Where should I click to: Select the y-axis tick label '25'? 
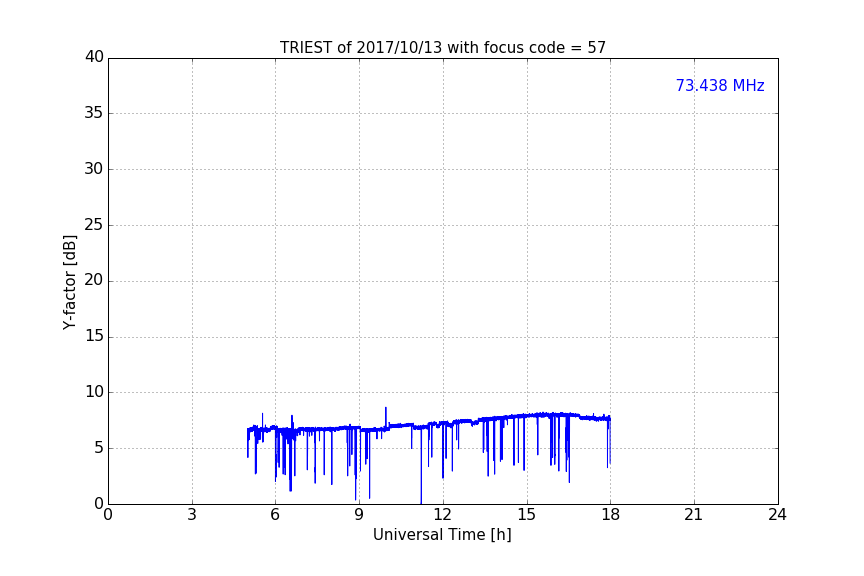pyautogui.click(x=94, y=224)
